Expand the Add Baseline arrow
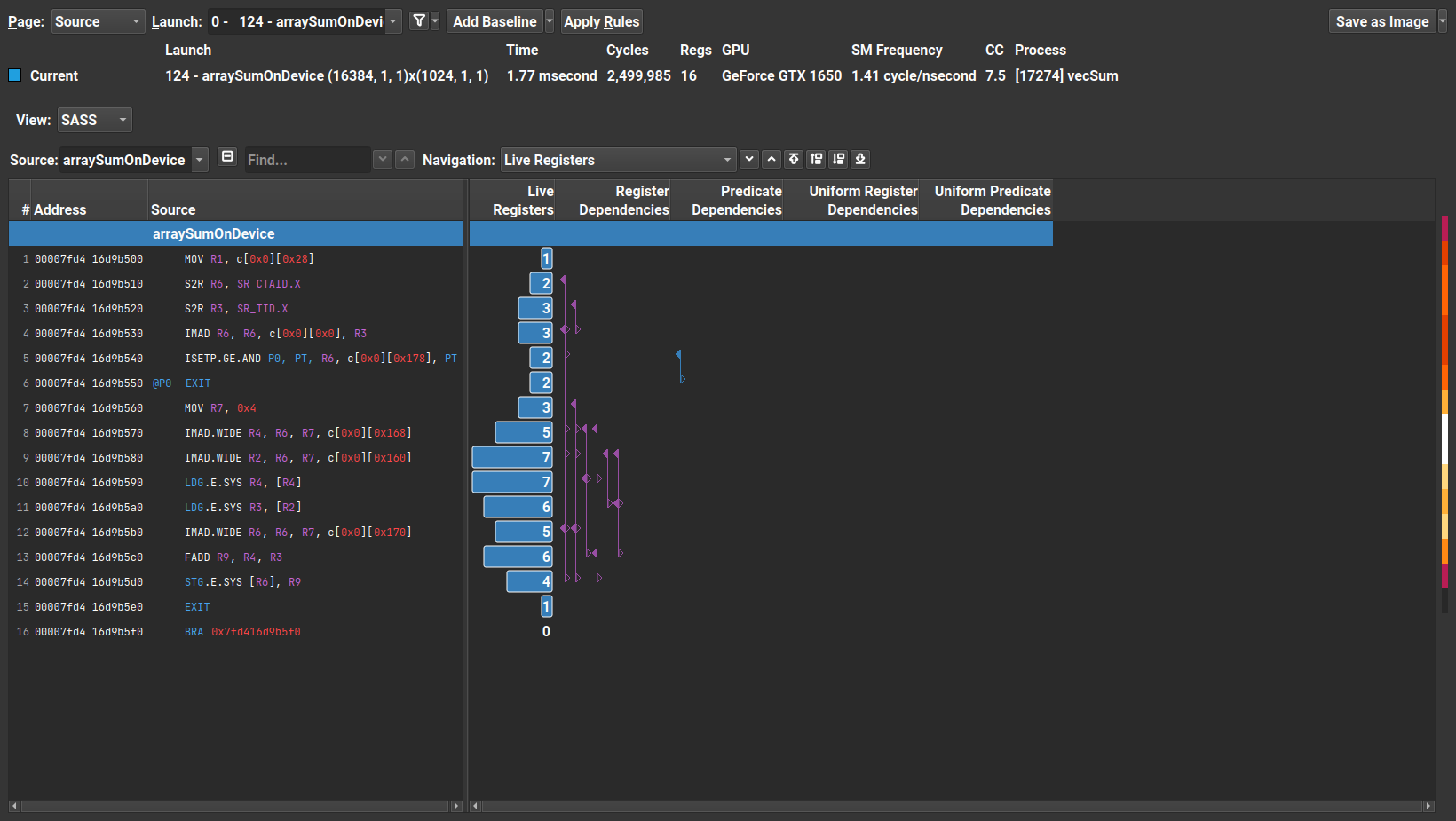Image resolution: width=1456 pixels, height=821 pixels. [550, 21]
